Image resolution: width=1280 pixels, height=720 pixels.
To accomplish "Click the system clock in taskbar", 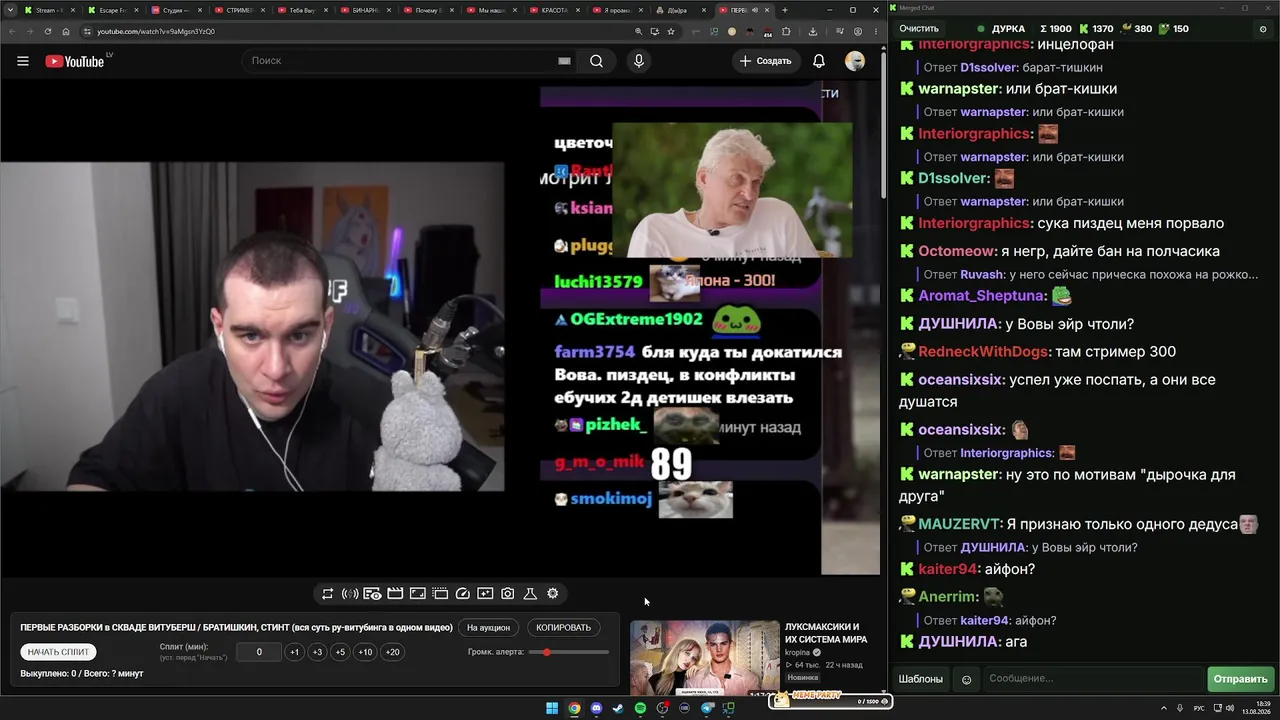I will coord(1256,708).
